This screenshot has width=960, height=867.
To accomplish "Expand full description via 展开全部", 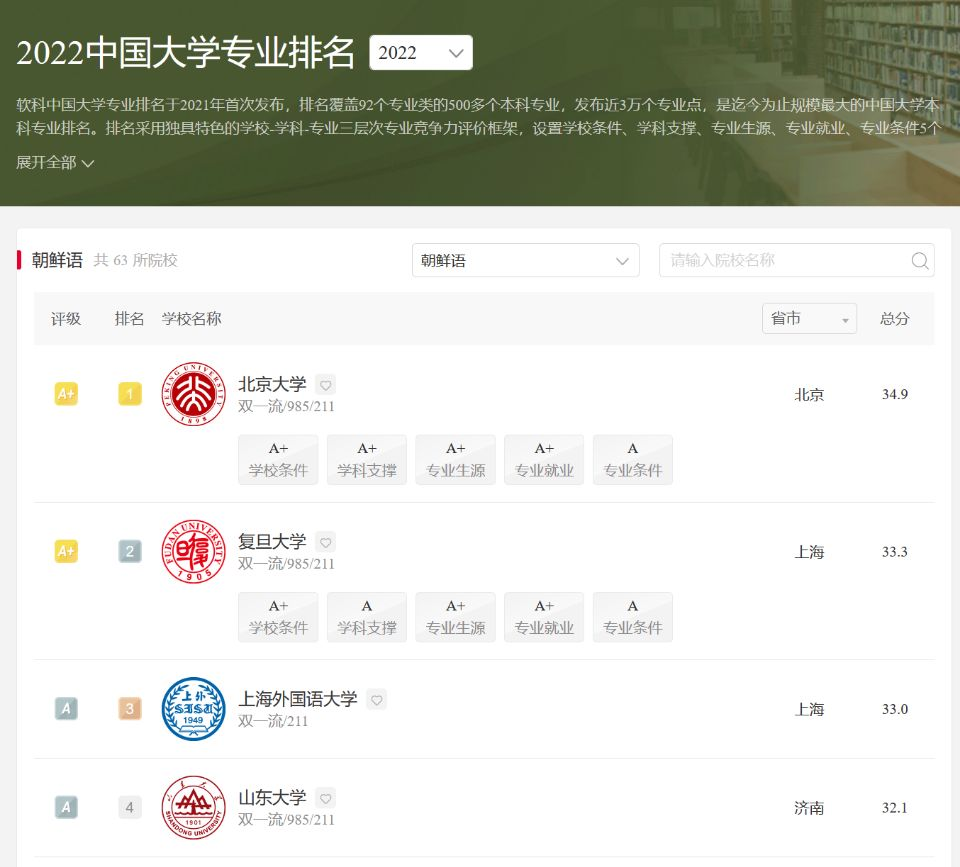I will coord(54,163).
